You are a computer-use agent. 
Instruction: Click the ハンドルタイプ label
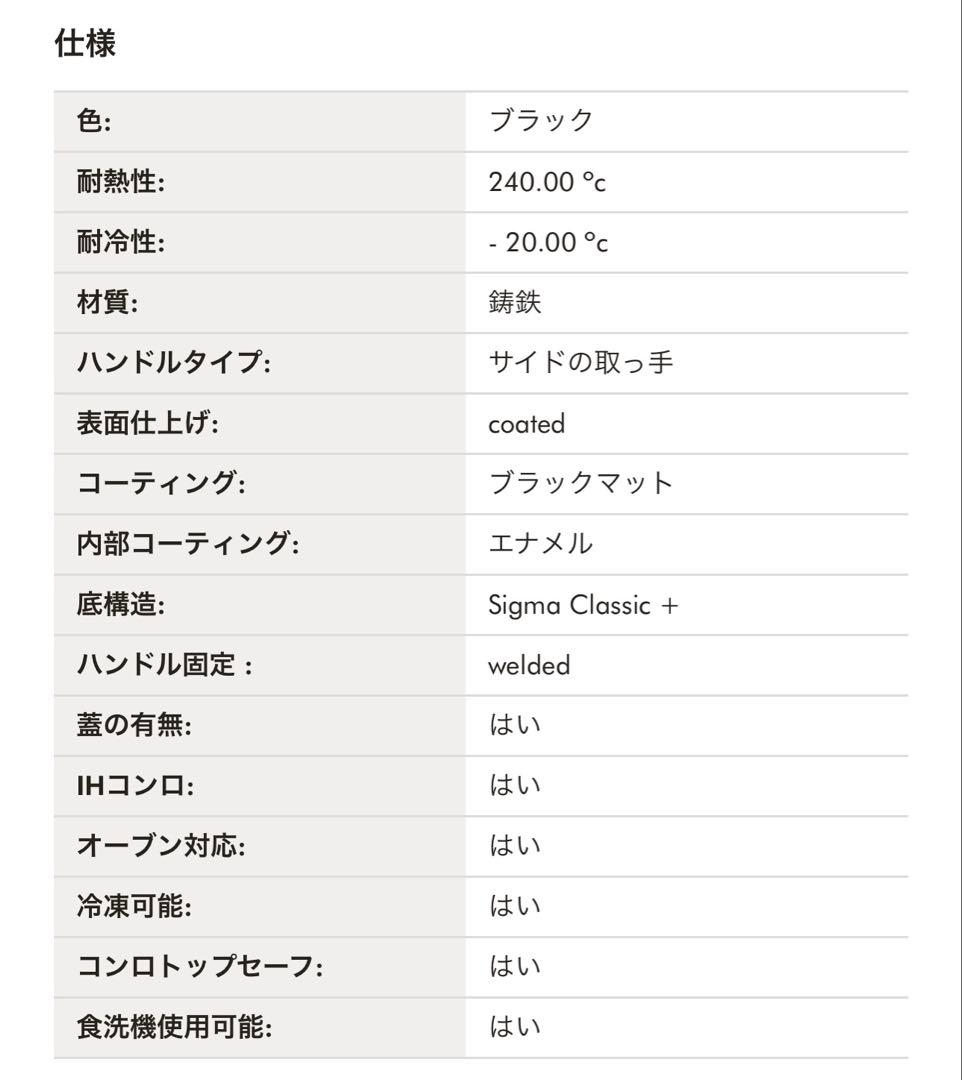click(173, 363)
